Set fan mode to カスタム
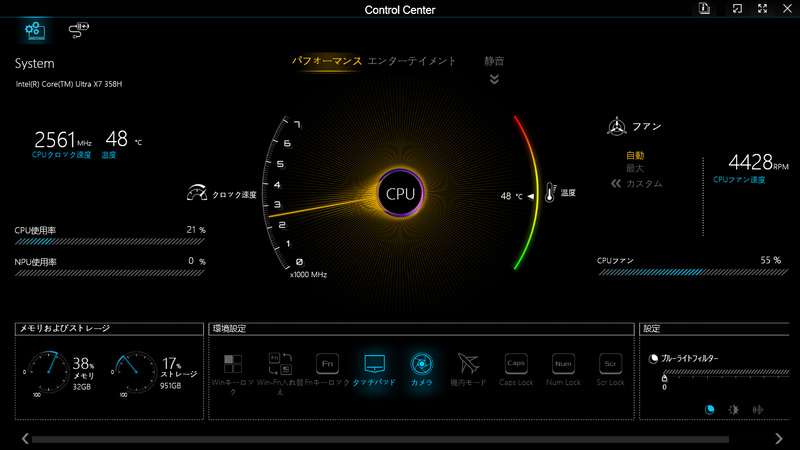The height and width of the screenshot is (450, 800). pos(644,184)
